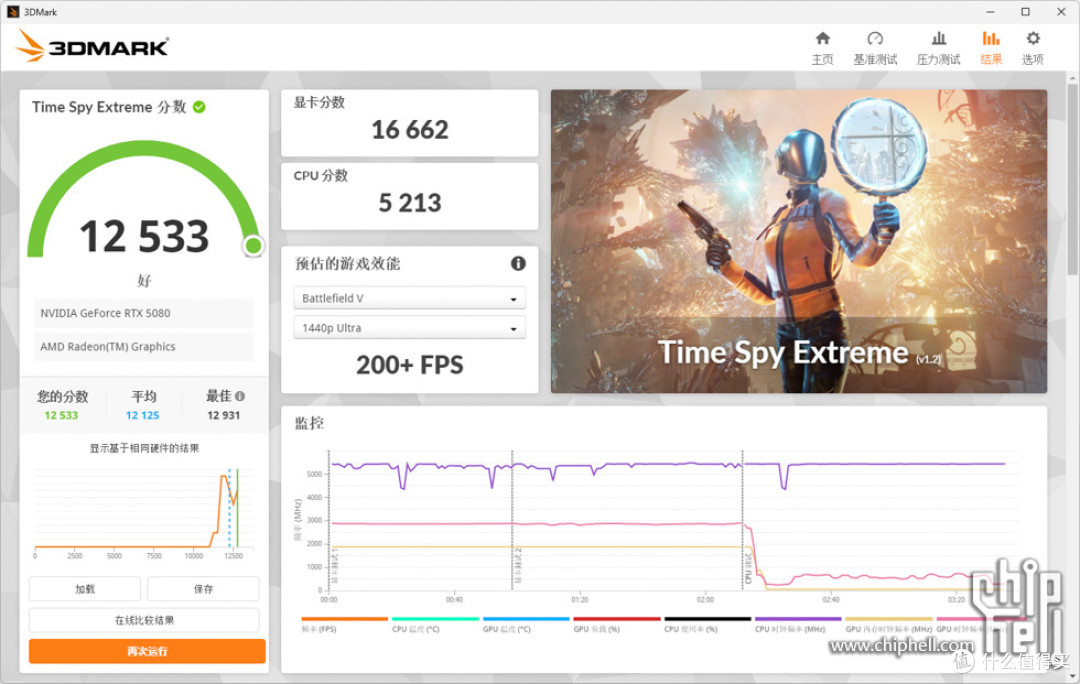This screenshot has height=684, width=1080.
Task: Select the Results (结果) tab
Action: point(991,48)
